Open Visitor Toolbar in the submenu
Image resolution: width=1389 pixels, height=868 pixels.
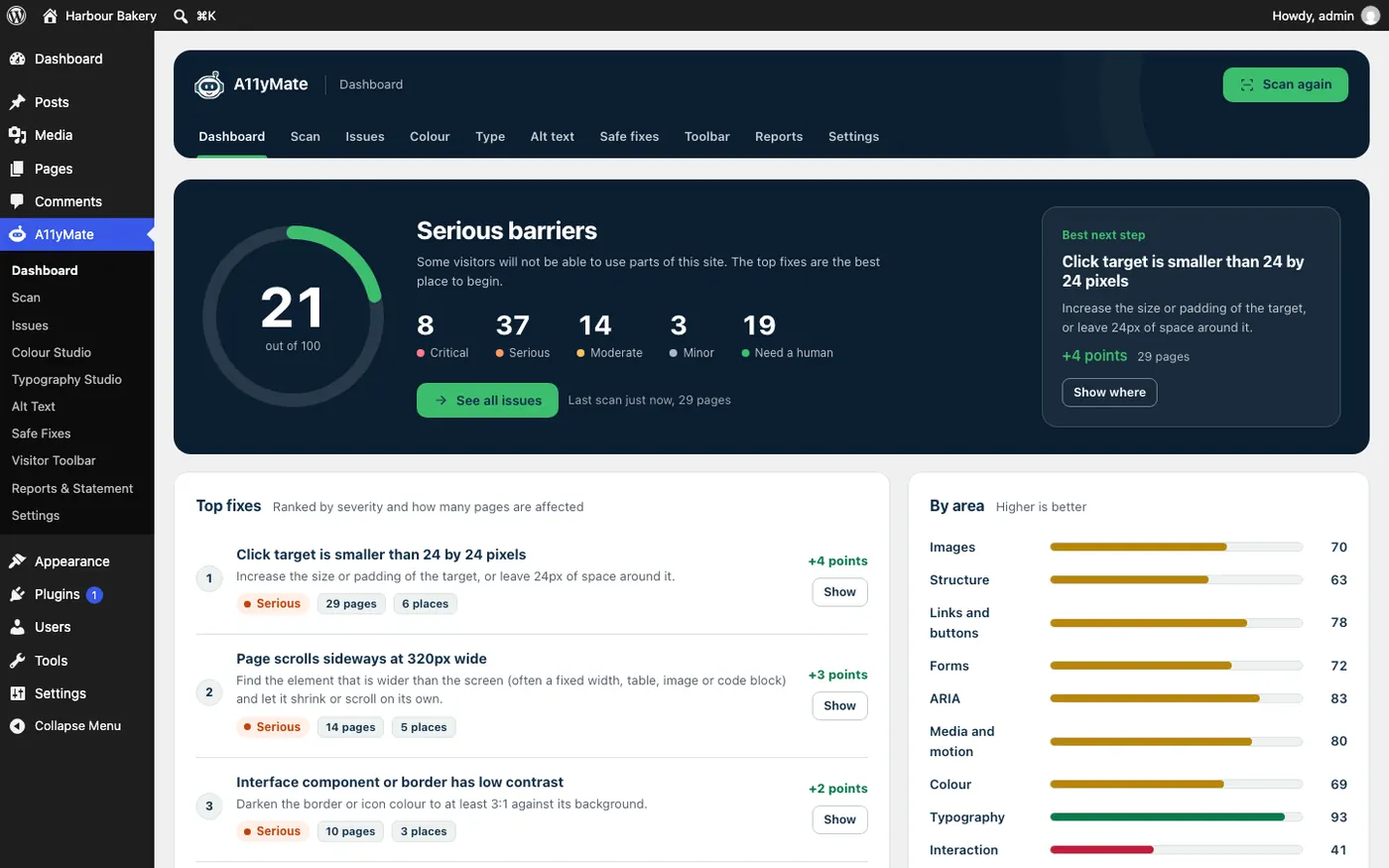coord(54,460)
